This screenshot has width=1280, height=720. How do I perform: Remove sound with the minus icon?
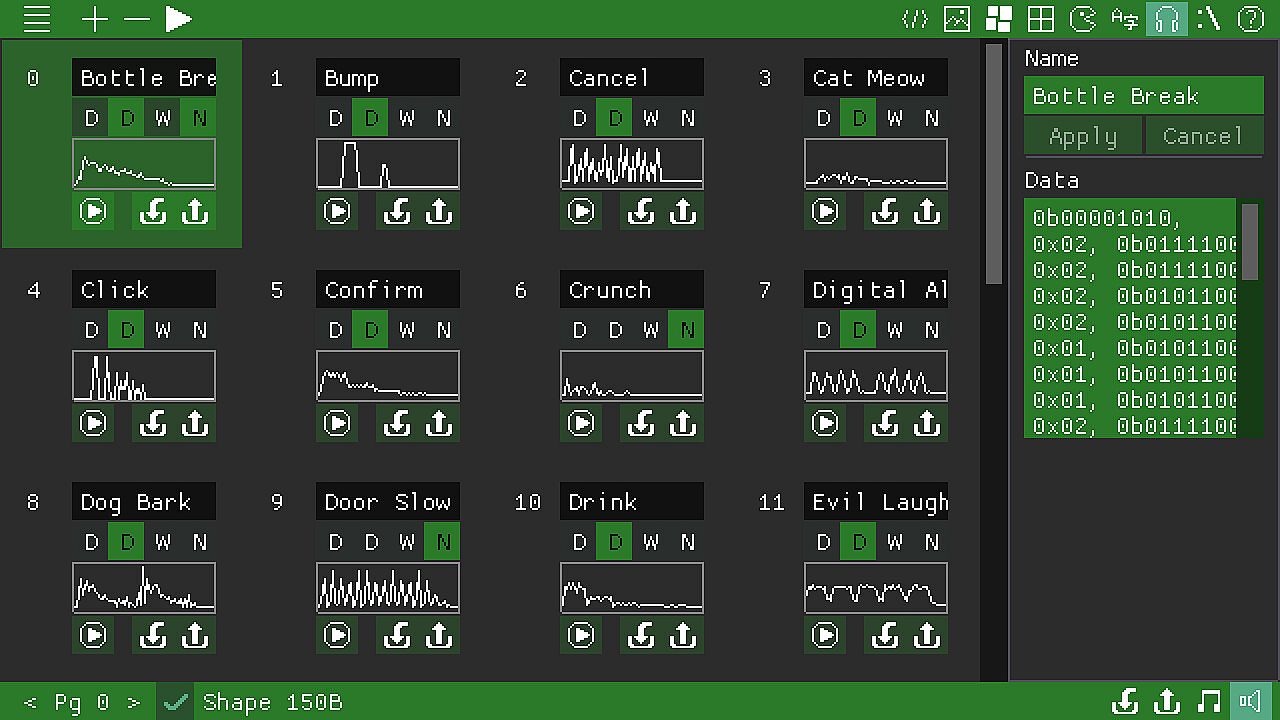click(136, 19)
